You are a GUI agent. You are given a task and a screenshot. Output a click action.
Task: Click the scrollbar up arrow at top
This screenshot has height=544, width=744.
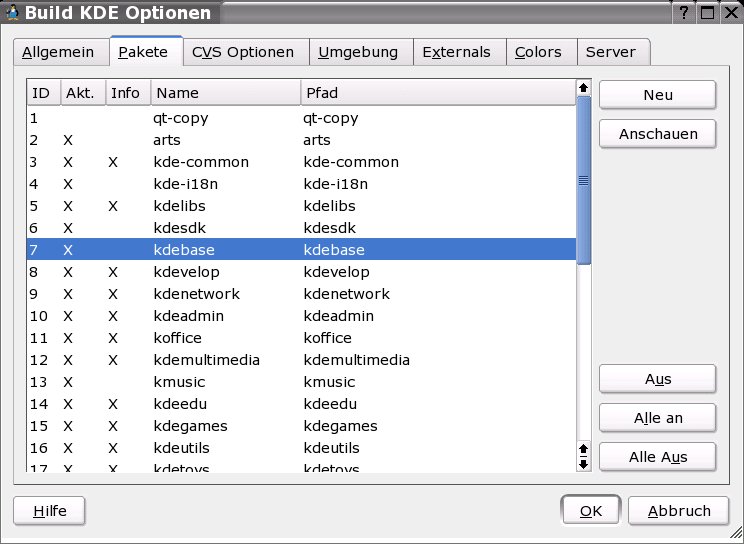coord(584,88)
